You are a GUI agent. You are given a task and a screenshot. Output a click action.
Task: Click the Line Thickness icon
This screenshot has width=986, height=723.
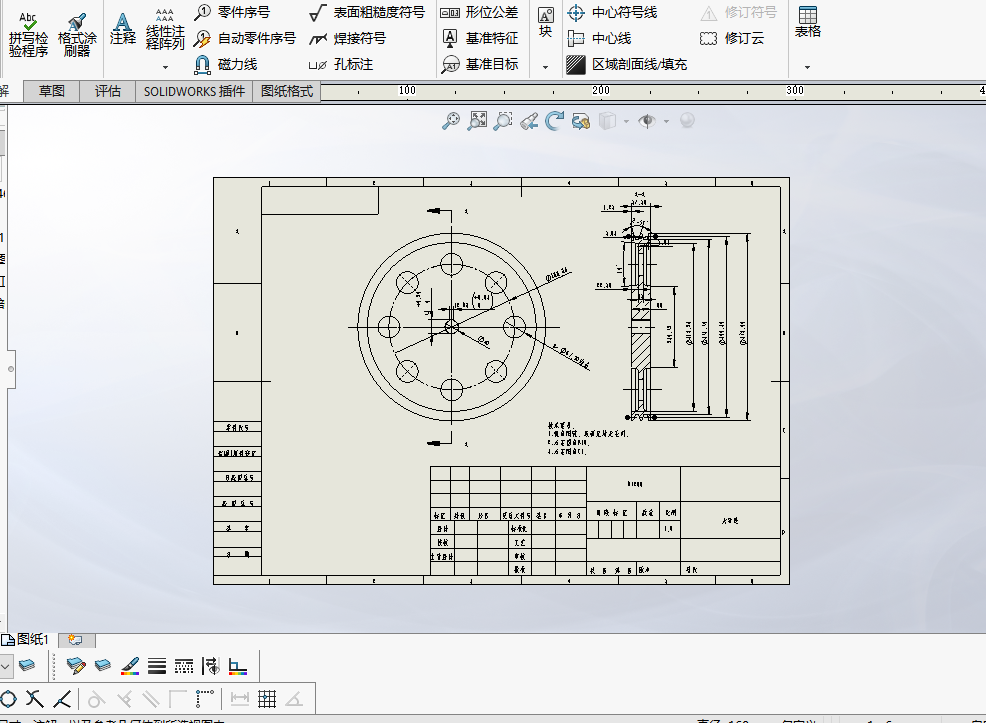(157, 666)
